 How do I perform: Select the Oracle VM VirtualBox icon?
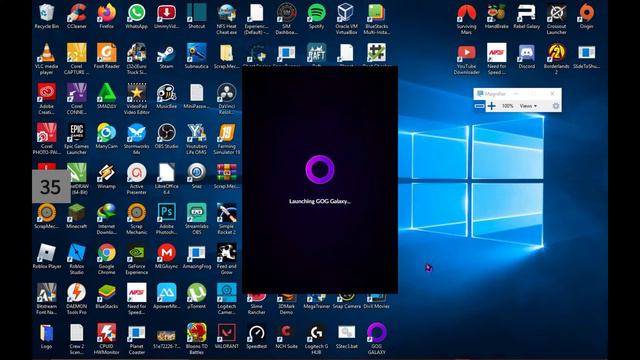click(347, 19)
